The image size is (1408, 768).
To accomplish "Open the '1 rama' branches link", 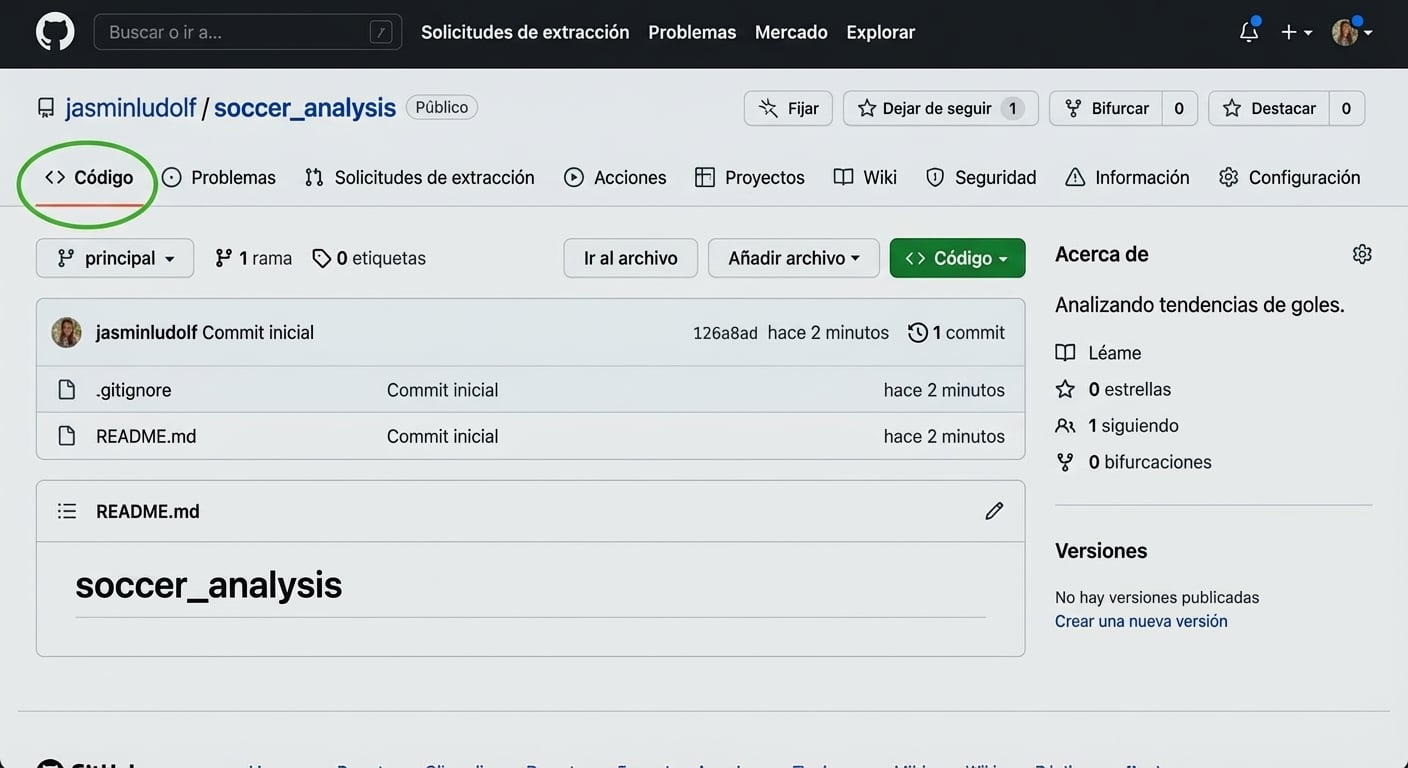I will pyautogui.click(x=254, y=258).
